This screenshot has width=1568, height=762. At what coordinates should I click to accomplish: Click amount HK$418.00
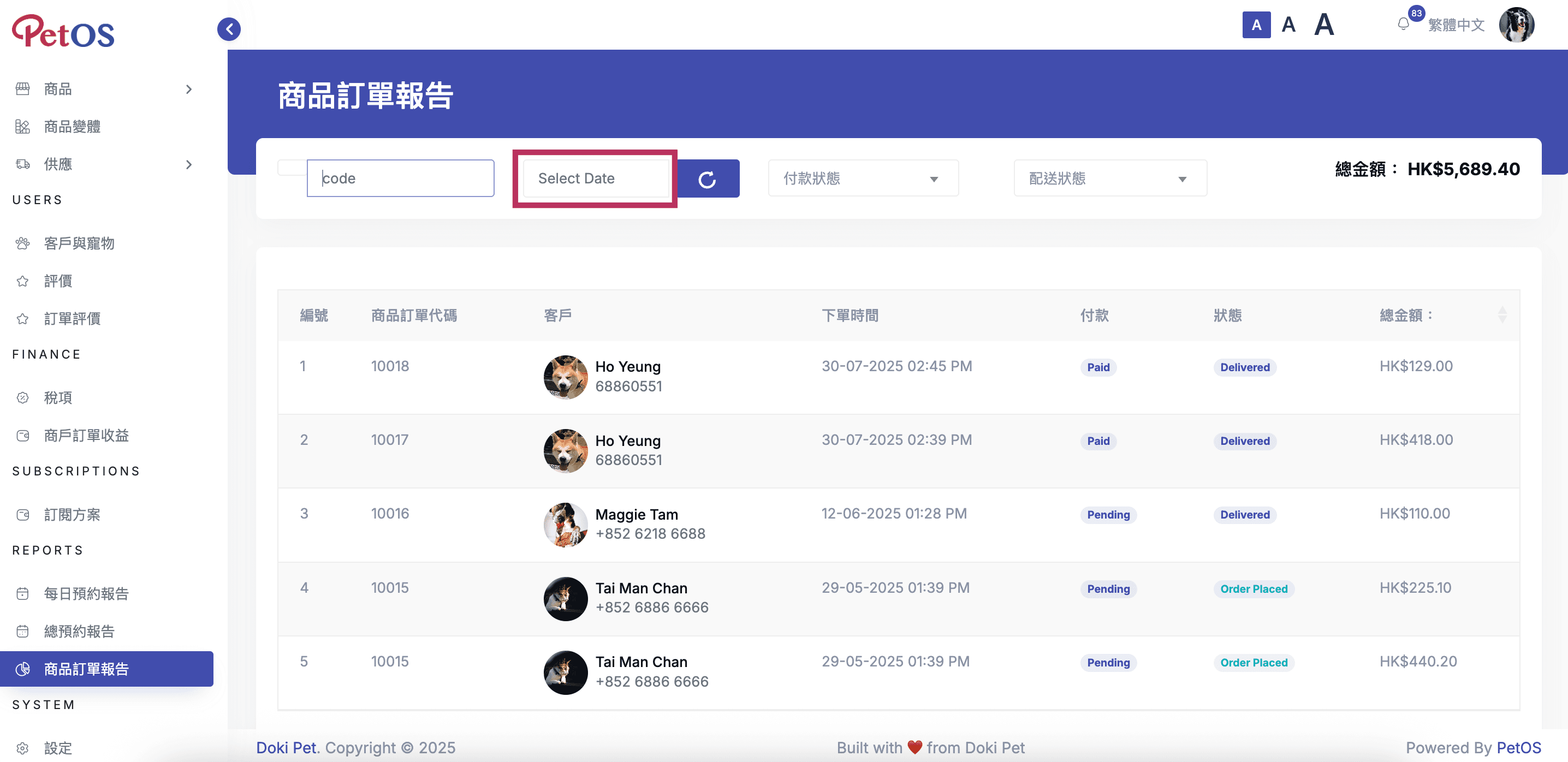1416,440
